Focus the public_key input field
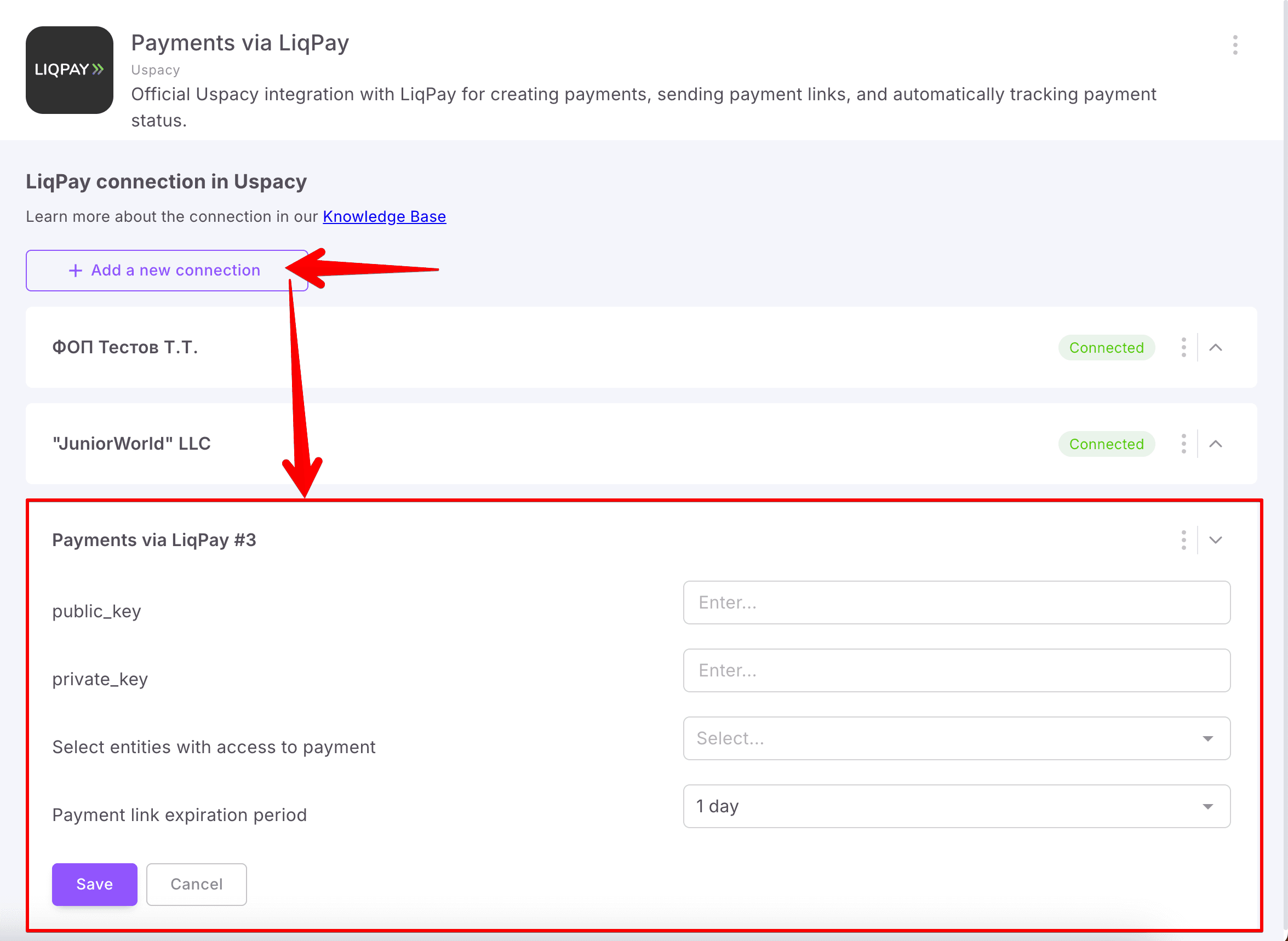The image size is (1288, 941). 957,602
